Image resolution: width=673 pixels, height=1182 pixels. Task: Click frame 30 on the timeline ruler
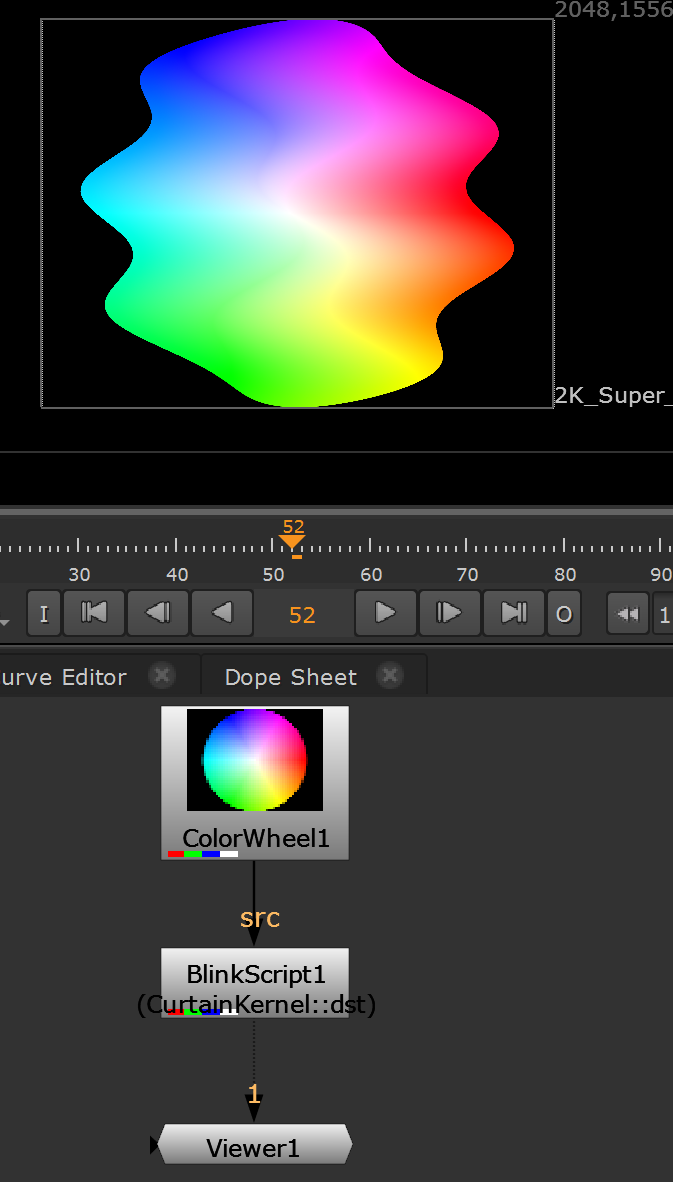pyautogui.click(x=79, y=574)
